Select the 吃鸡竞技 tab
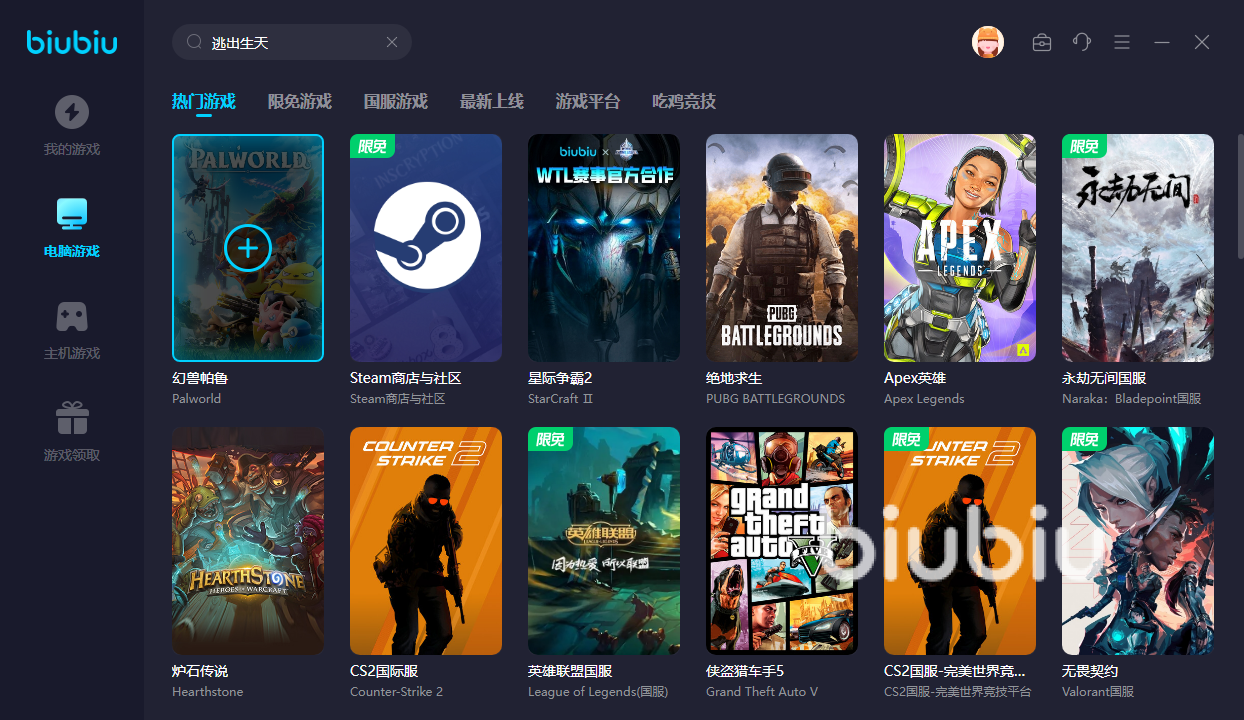1244x720 pixels. click(x=683, y=101)
